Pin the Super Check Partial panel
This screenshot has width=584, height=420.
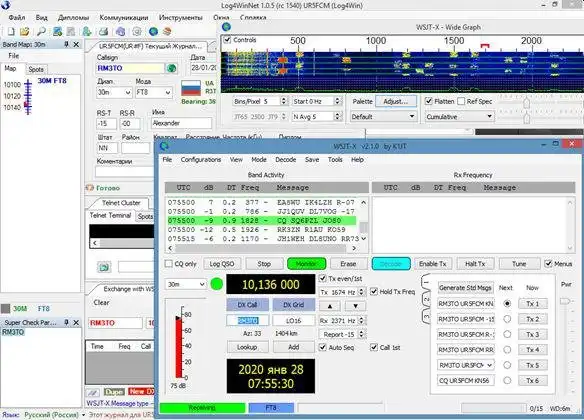coord(66,322)
